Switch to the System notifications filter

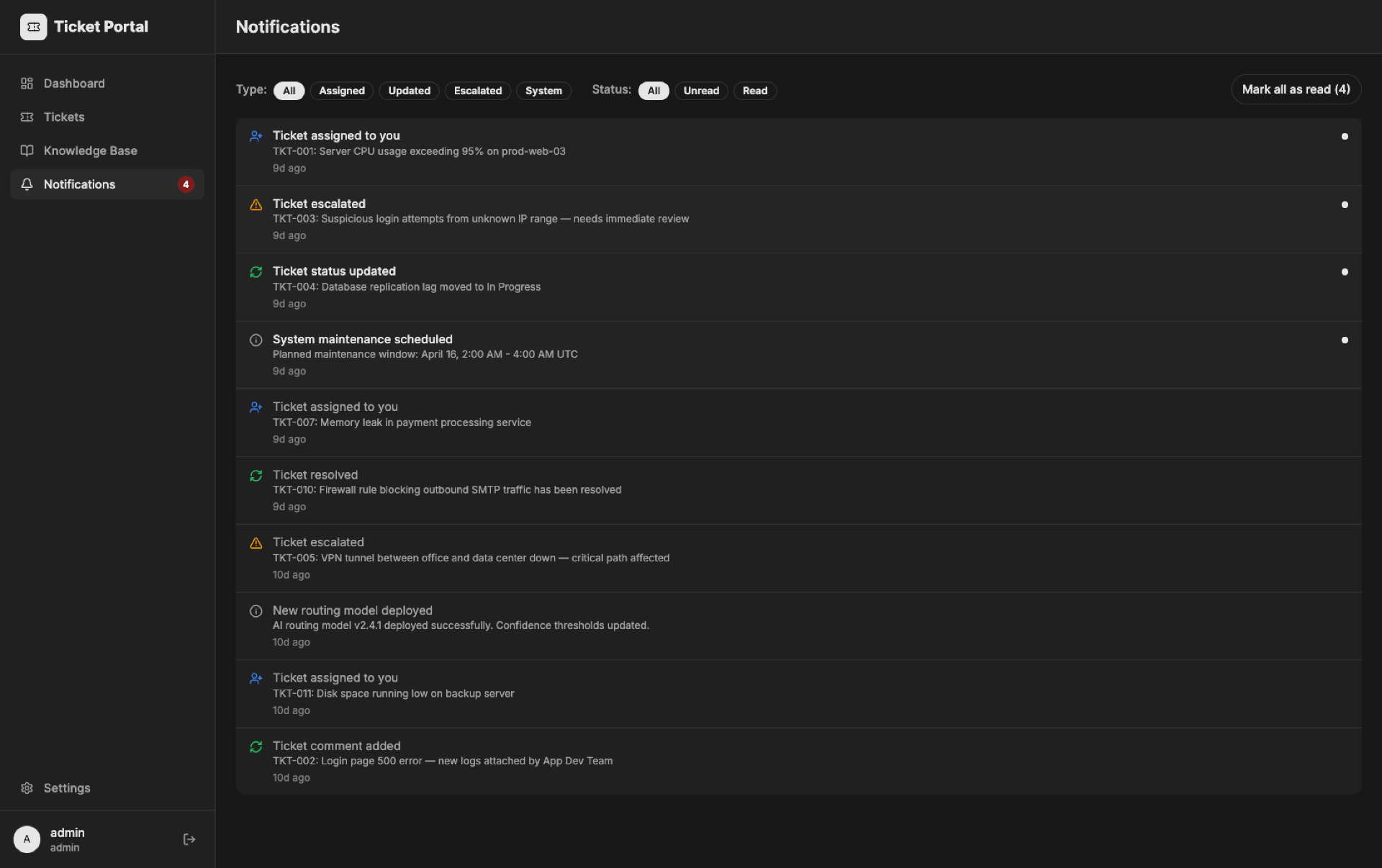tap(543, 91)
